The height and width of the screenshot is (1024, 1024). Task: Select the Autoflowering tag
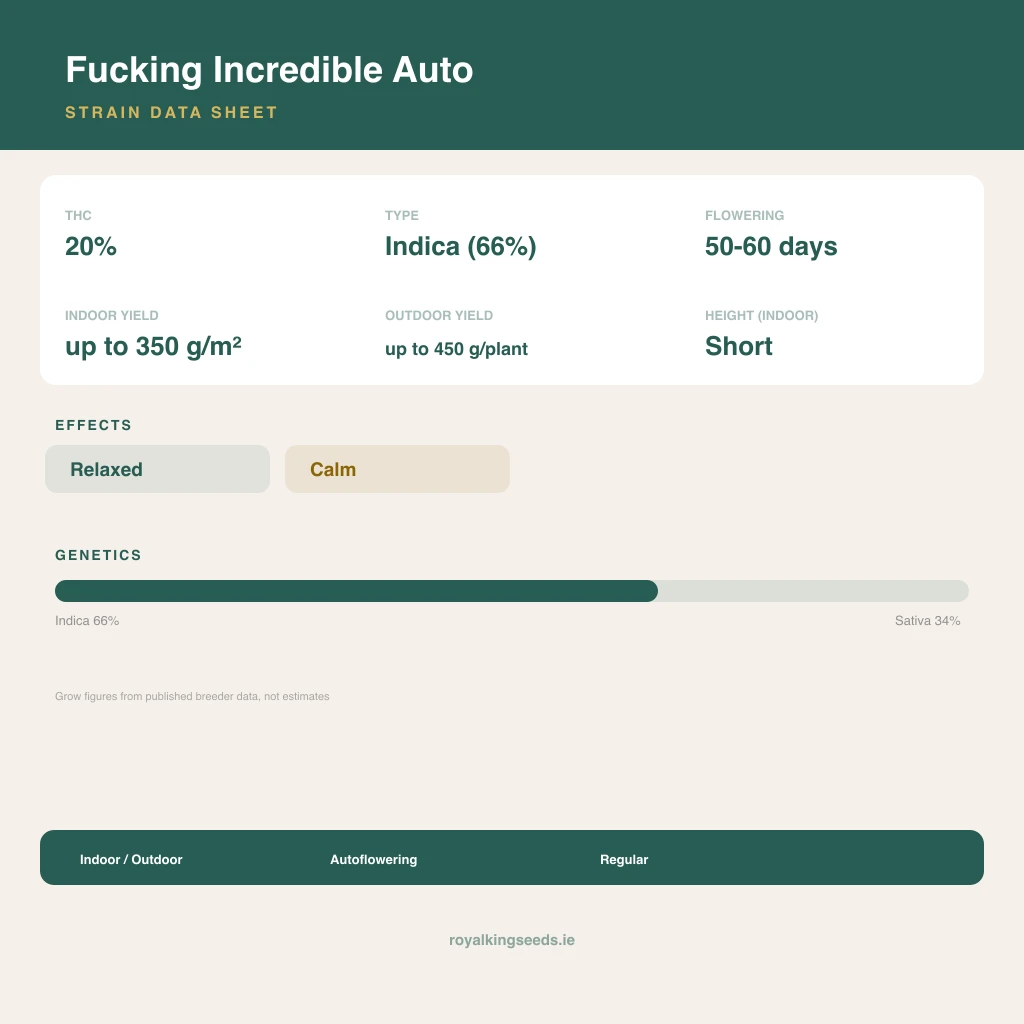point(374,859)
